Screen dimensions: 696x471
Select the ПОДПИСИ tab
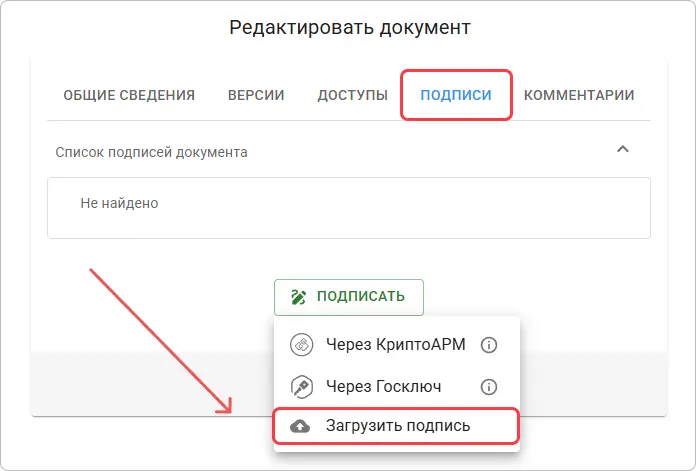point(456,96)
